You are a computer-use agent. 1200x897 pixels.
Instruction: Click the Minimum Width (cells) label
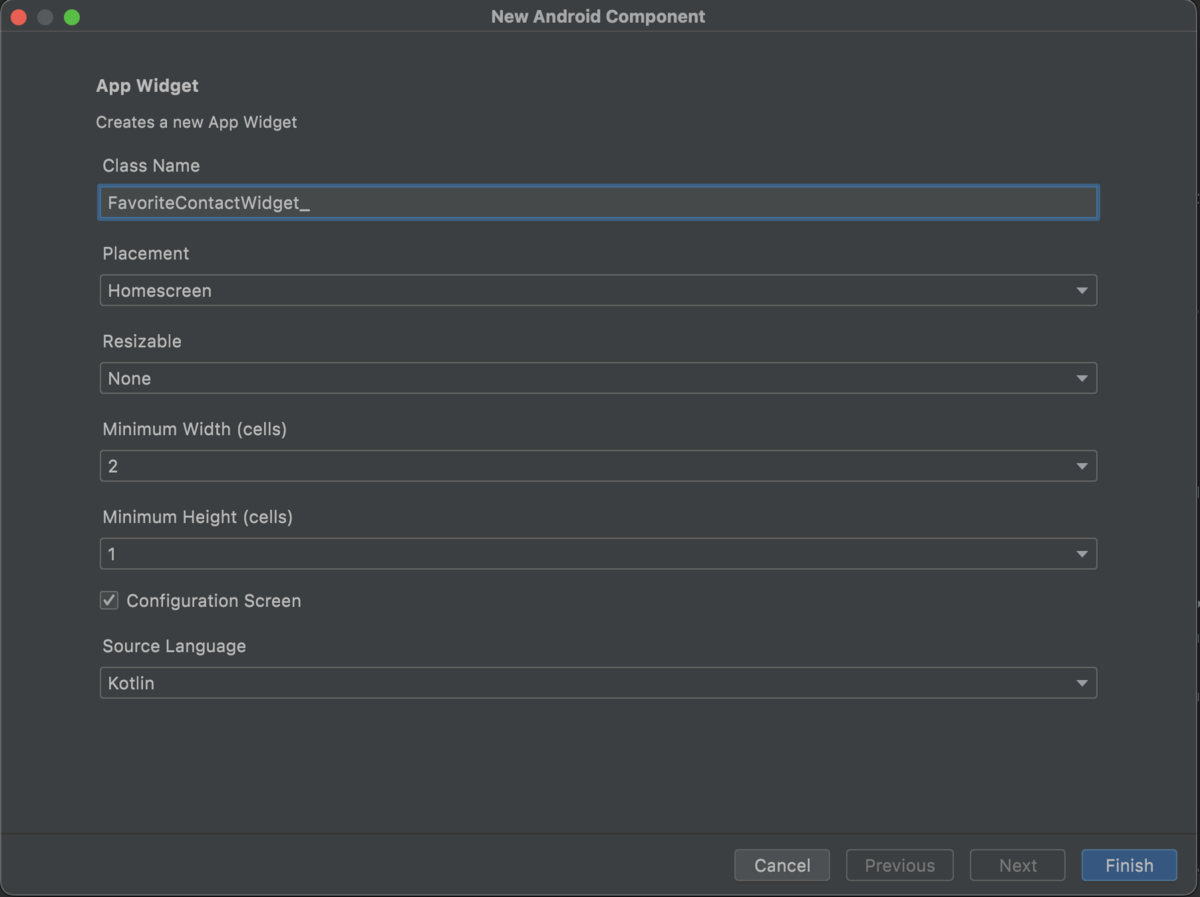[195, 429]
